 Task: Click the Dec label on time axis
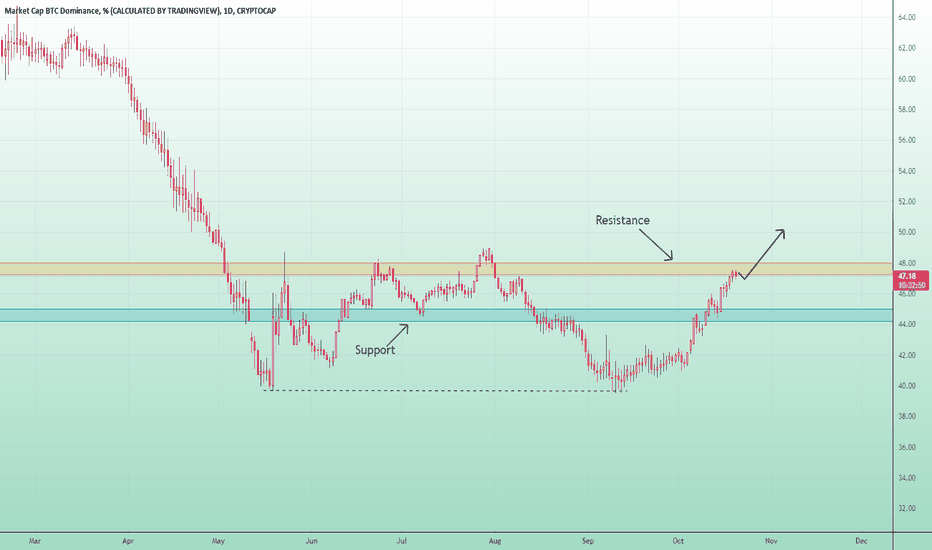tap(861, 541)
